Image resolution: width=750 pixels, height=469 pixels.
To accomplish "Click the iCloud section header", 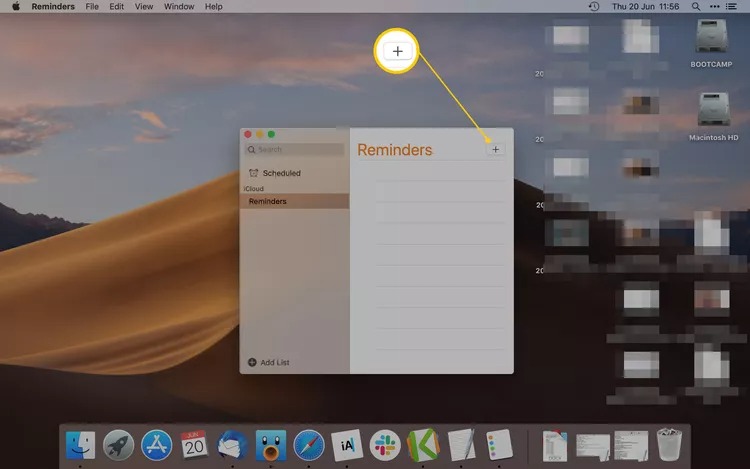I will [x=254, y=189].
